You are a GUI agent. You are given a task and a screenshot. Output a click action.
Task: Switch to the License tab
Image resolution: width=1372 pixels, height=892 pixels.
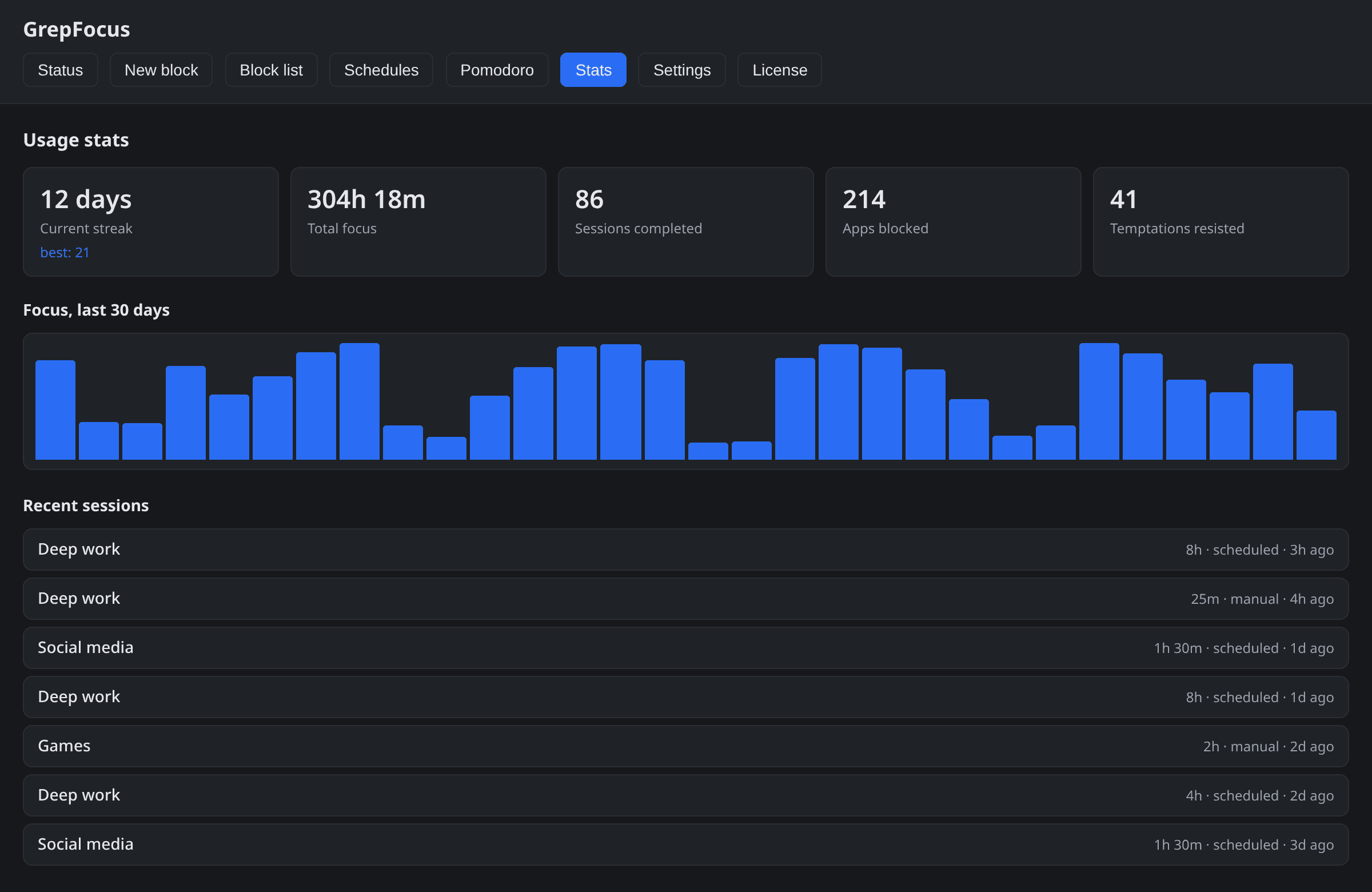coord(779,70)
